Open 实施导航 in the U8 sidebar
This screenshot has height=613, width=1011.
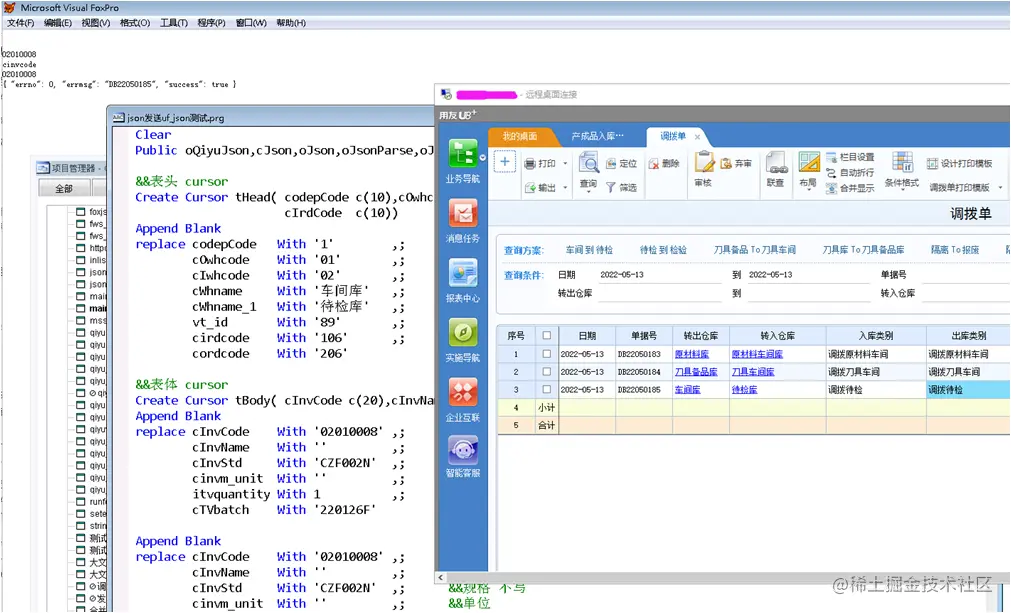(x=462, y=341)
